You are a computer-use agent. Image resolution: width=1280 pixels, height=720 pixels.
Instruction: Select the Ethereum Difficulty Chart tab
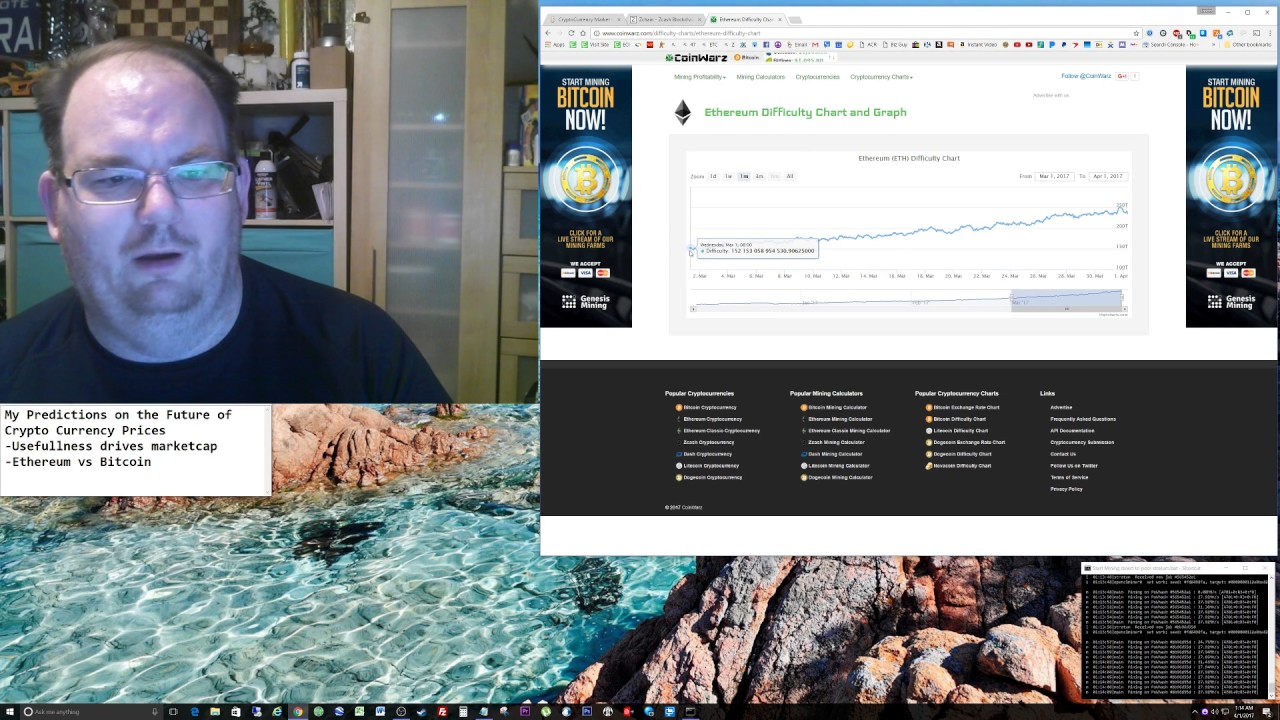[745, 19]
